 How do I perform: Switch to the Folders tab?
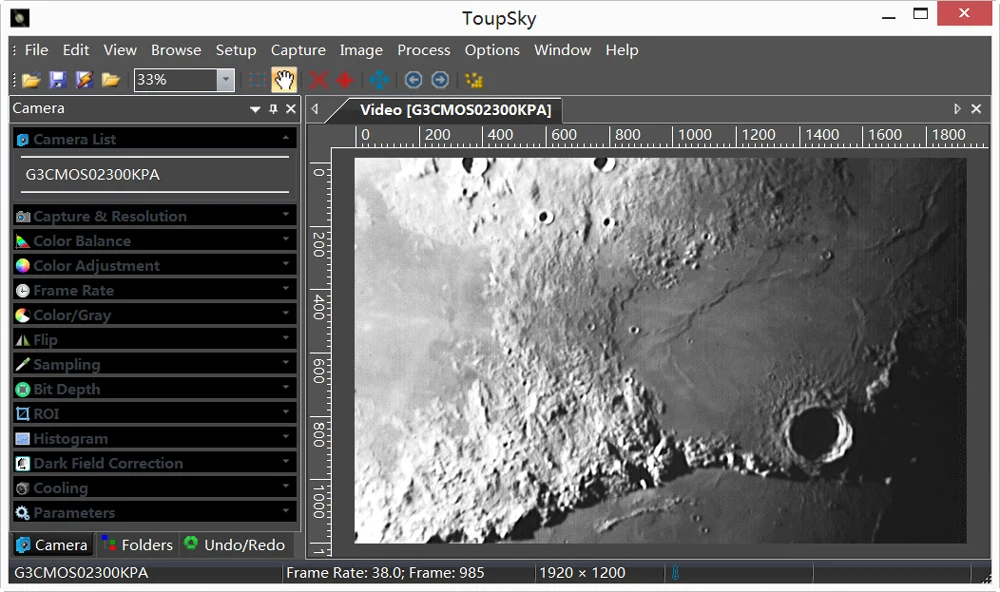pyautogui.click(x=138, y=545)
